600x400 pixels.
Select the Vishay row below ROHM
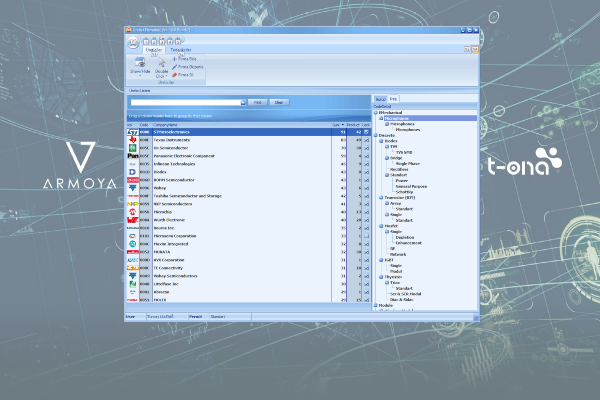pyautogui.click(x=248, y=188)
